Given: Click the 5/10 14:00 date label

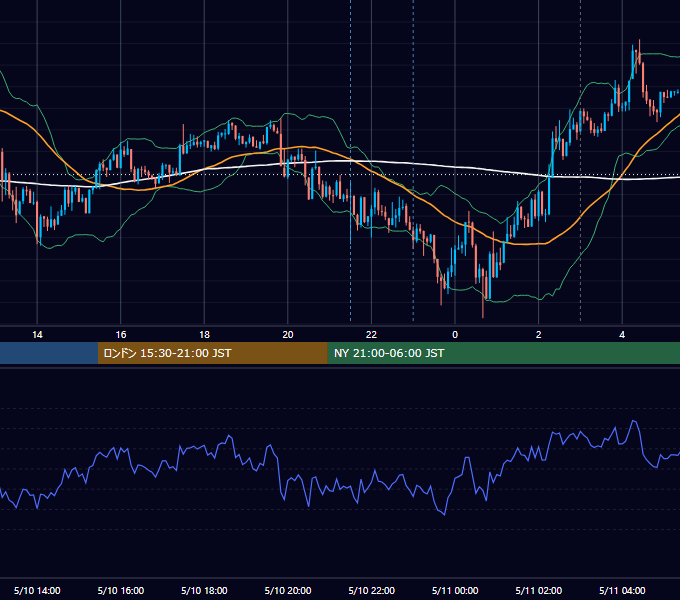Looking at the screenshot, I should [37, 590].
